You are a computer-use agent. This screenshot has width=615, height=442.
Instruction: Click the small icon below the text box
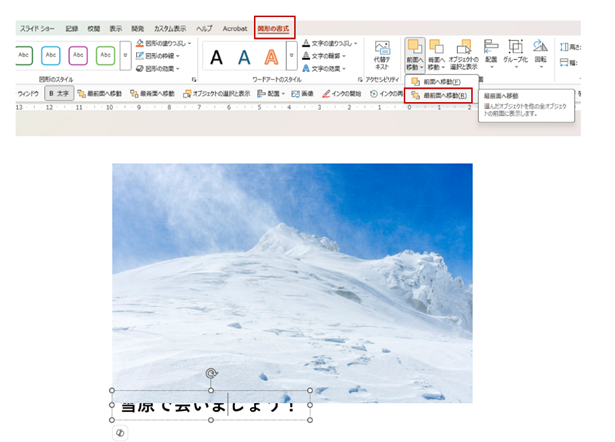pos(120,433)
